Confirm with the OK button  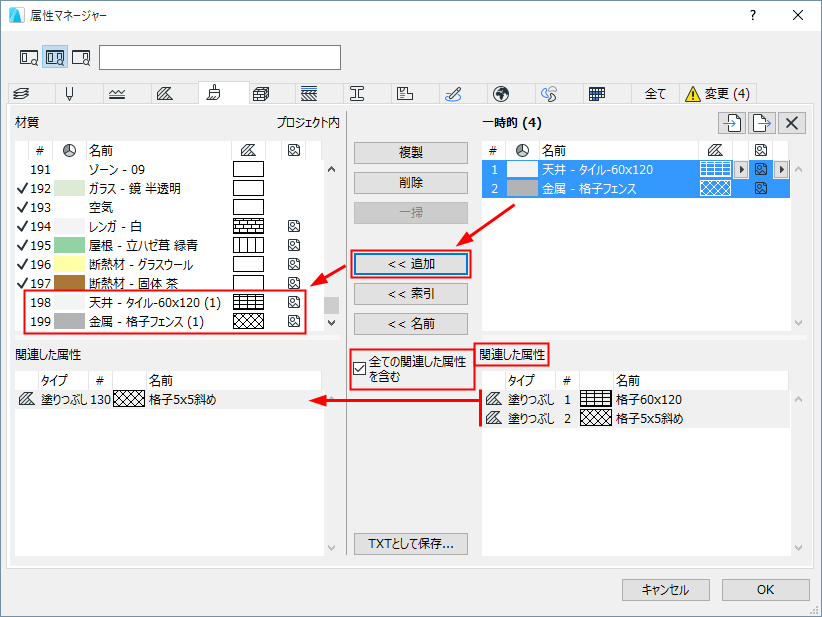click(765, 590)
